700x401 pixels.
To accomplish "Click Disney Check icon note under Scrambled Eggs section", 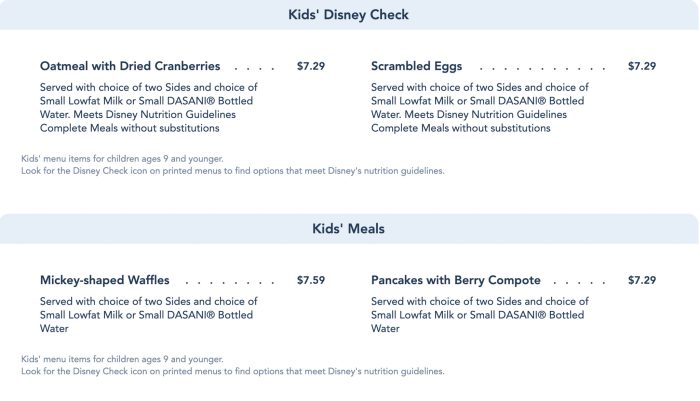I will [x=232, y=171].
